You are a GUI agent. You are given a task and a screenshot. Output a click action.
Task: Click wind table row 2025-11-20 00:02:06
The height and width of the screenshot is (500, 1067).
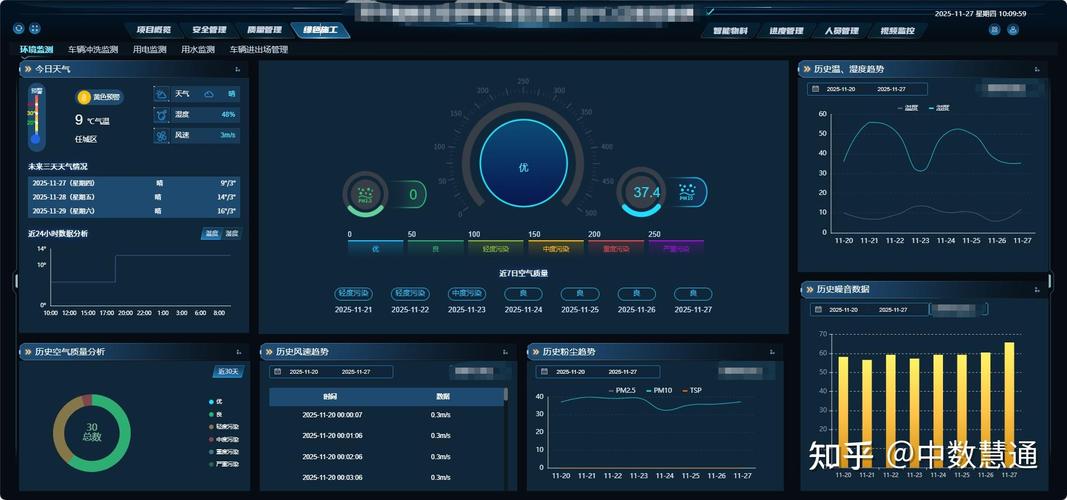pyautogui.click(x=386, y=456)
